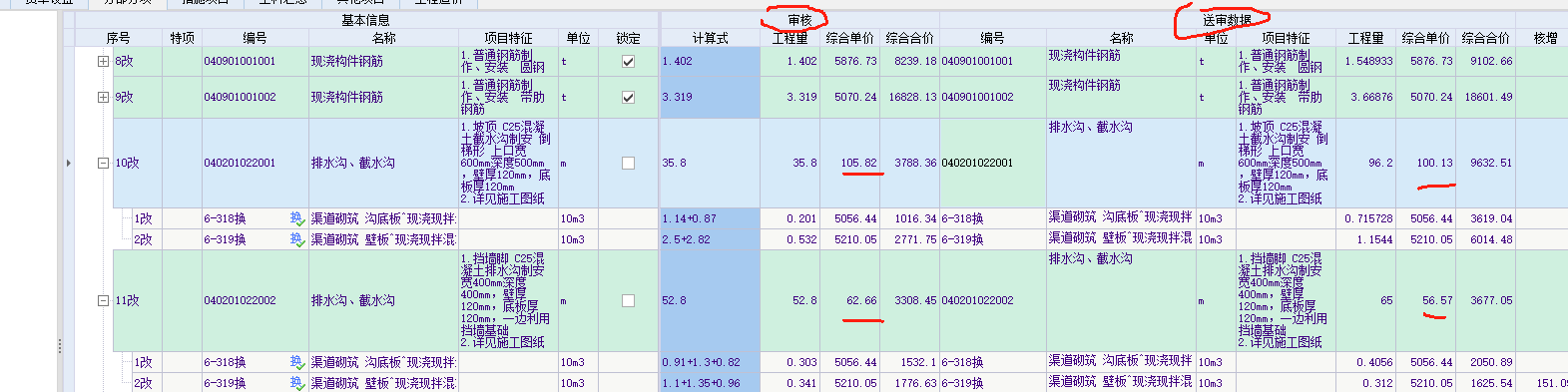The height and width of the screenshot is (392, 1568).
Task: Click the current-row arrow indicator beside 10改
Action: coord(69,163)
